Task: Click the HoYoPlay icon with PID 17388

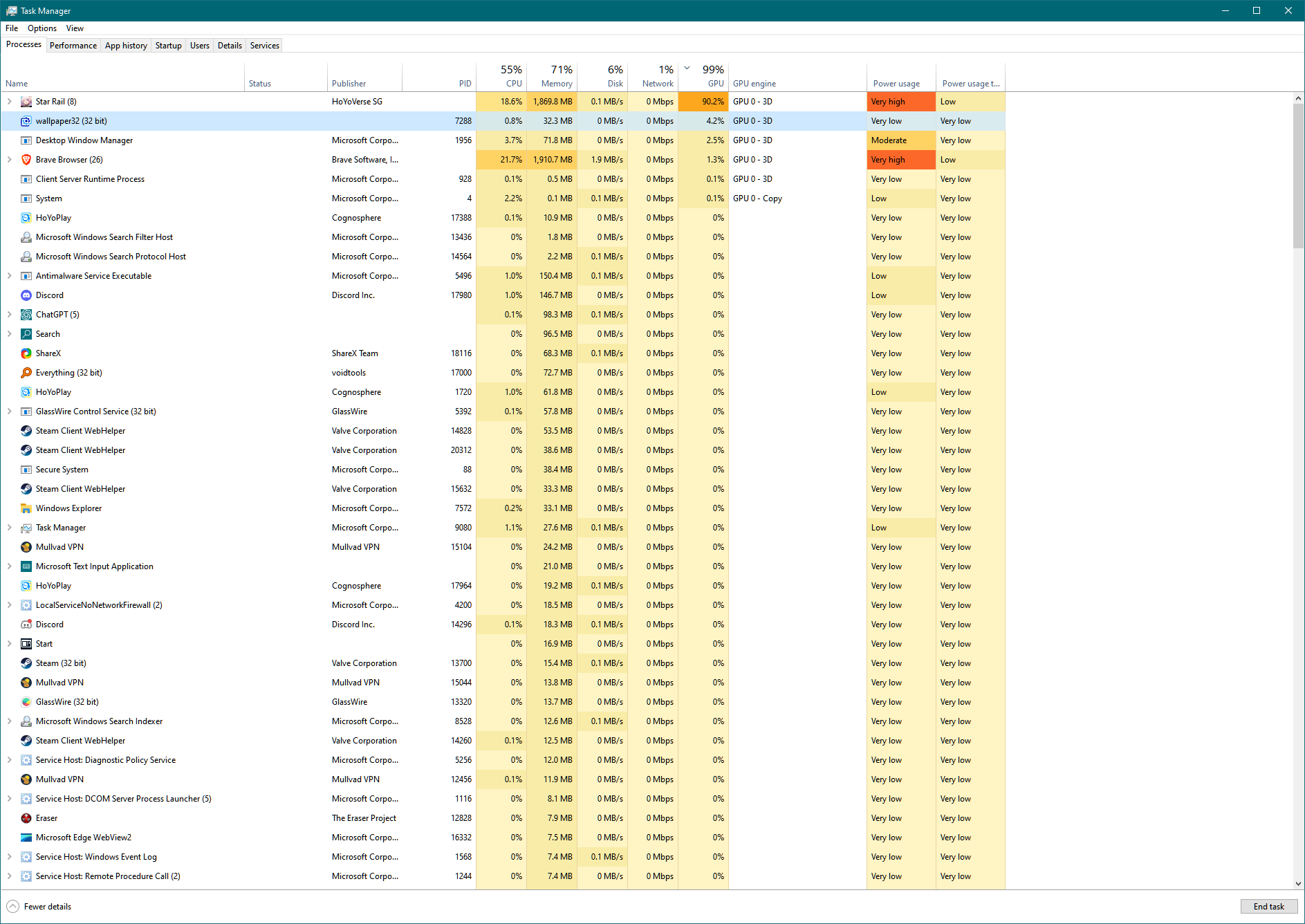Action: pos(26,218)
